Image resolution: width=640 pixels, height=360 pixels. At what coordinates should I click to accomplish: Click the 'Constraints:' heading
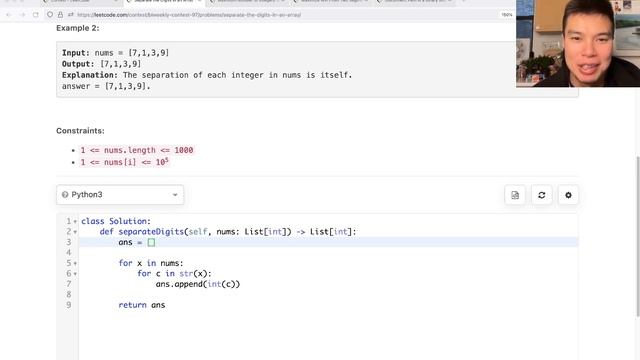[80, 131]
